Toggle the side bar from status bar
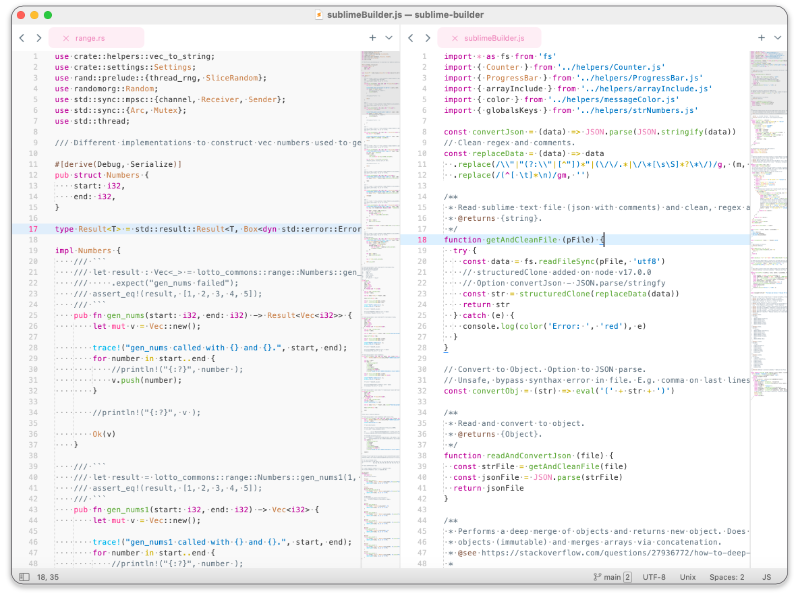This screenshot has height=600, width=800. [x=24, y=577]
